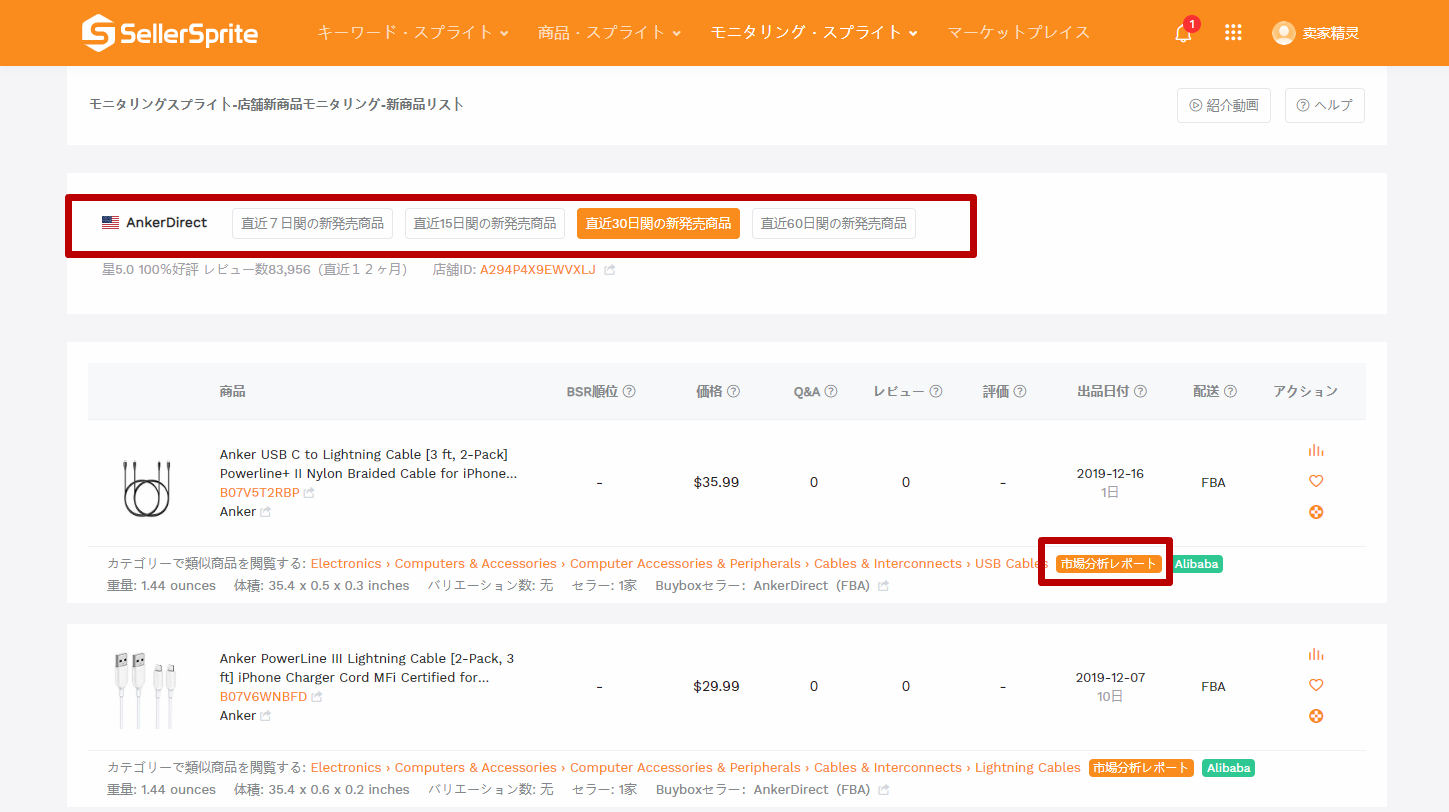1449x812 pixels.
Task: Open external link icon beside B07V6WNBFD
Action: [x=316, y=697]
